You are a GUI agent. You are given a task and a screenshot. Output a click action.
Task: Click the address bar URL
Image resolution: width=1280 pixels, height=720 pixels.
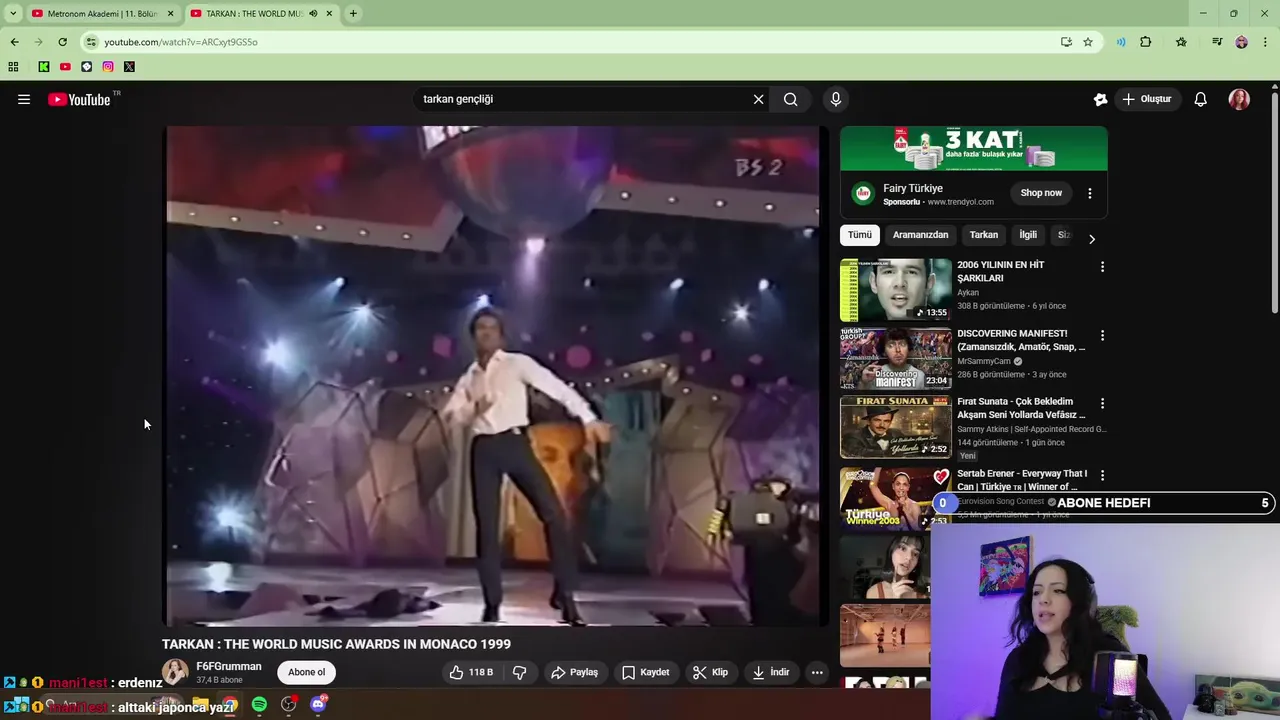tap(181, 42)
